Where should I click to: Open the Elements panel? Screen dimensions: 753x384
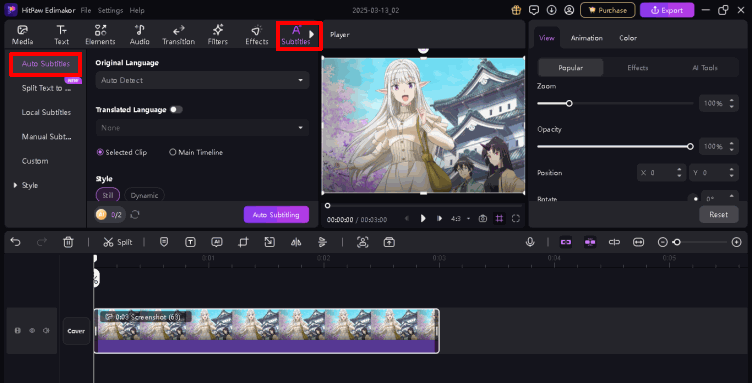coord(100,35)
